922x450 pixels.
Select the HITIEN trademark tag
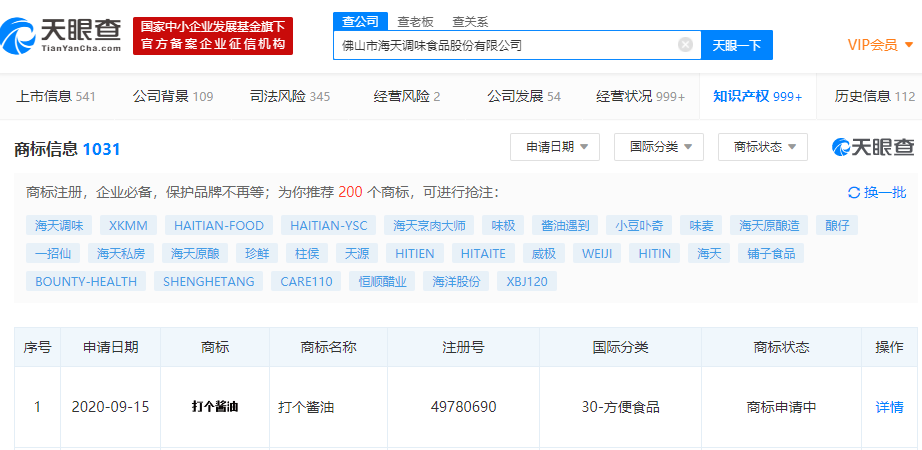[415, 254]
